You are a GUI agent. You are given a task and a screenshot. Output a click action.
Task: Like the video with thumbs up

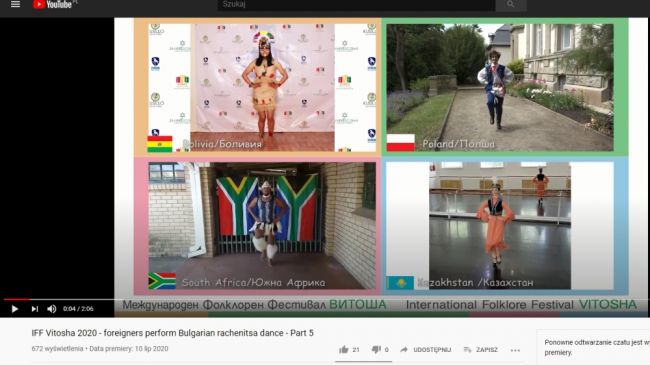(344, 350)
